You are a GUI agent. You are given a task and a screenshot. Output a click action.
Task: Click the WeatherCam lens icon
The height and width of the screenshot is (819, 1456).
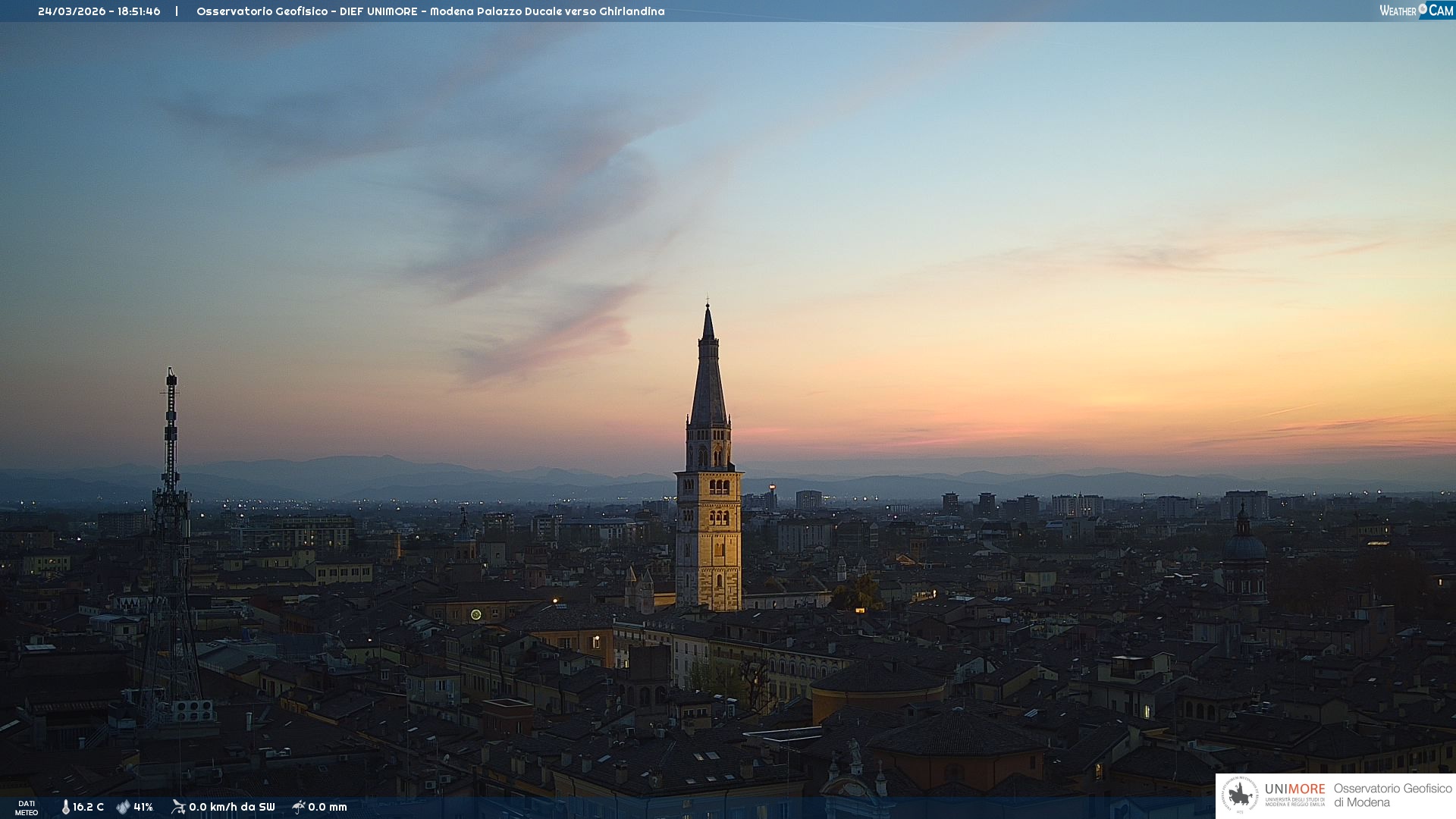[1423, 9]
